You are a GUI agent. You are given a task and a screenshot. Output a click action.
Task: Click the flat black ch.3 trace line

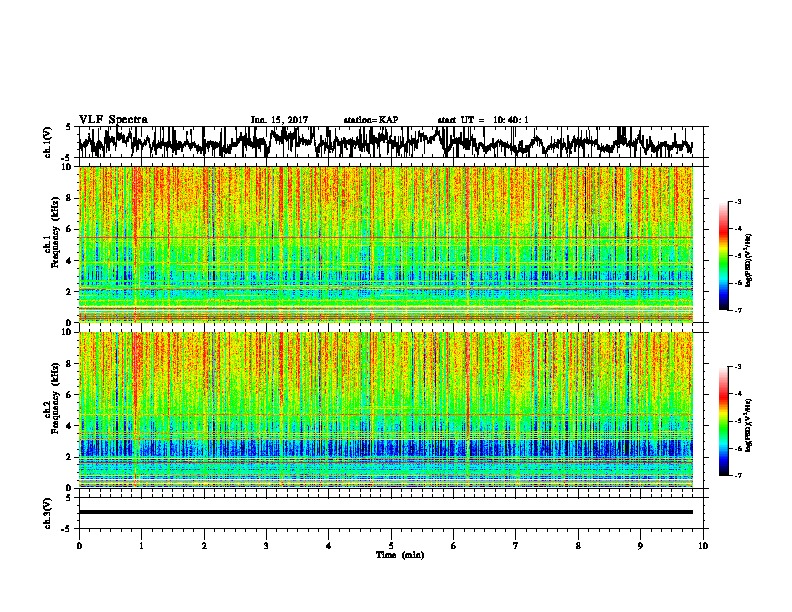386,512
